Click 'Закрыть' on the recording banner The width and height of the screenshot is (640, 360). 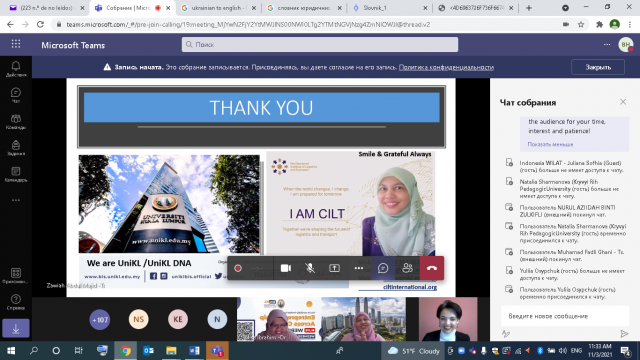(598, 67)
